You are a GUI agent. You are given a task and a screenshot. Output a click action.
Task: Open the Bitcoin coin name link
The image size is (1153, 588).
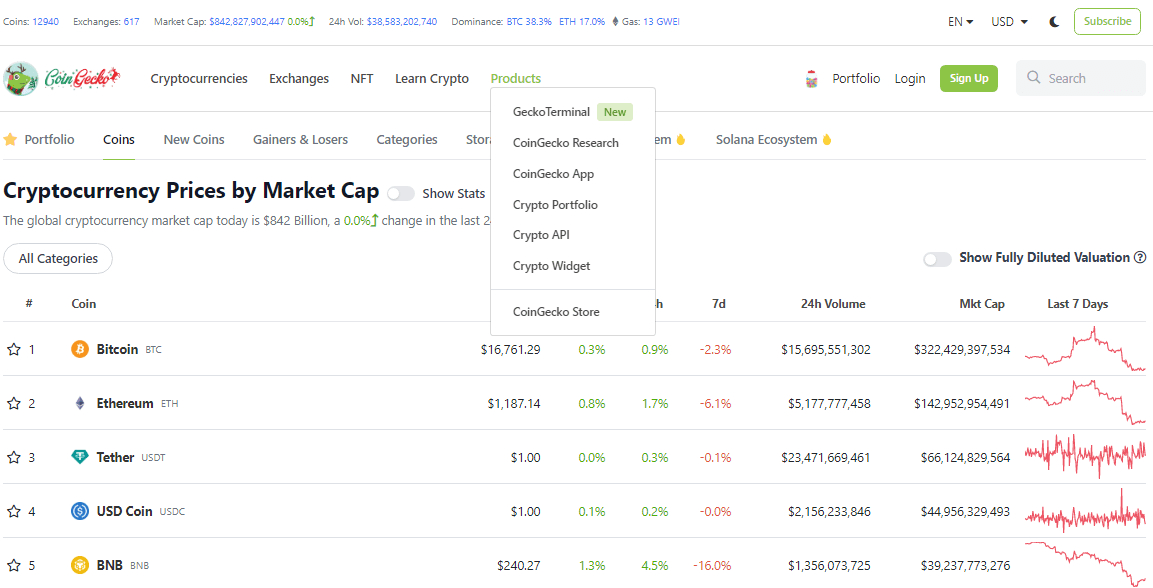coord(117,349)
